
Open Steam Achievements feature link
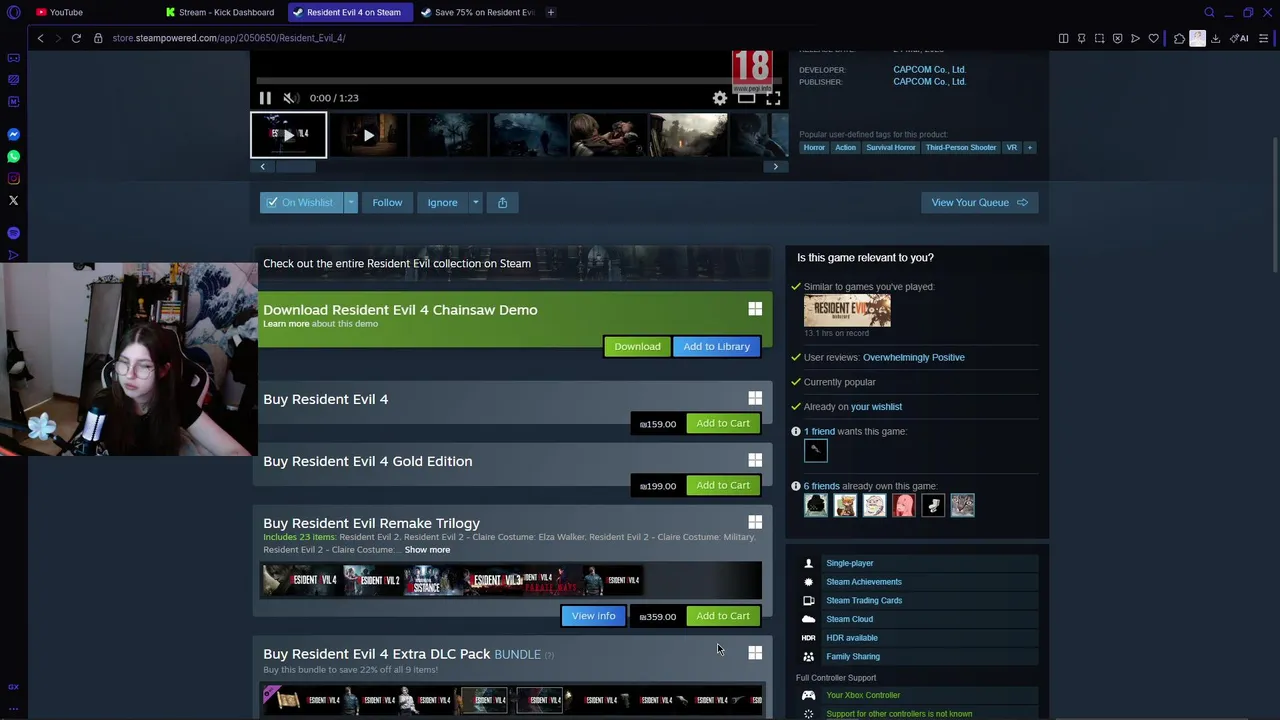864,582
